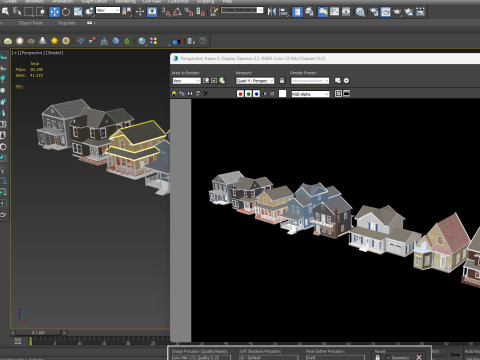Open Environment and Effects dialog icon
This screenshot has width=480, height=360.
[346, 81]
